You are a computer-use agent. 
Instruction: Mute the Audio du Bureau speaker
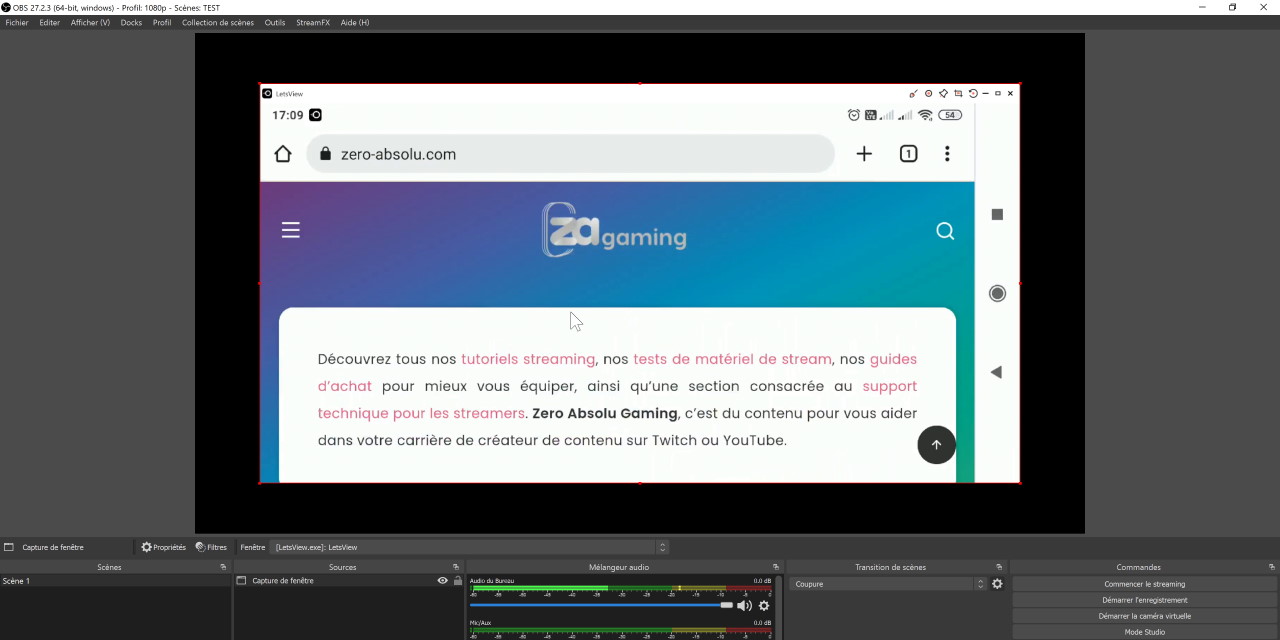click(744, 605)
